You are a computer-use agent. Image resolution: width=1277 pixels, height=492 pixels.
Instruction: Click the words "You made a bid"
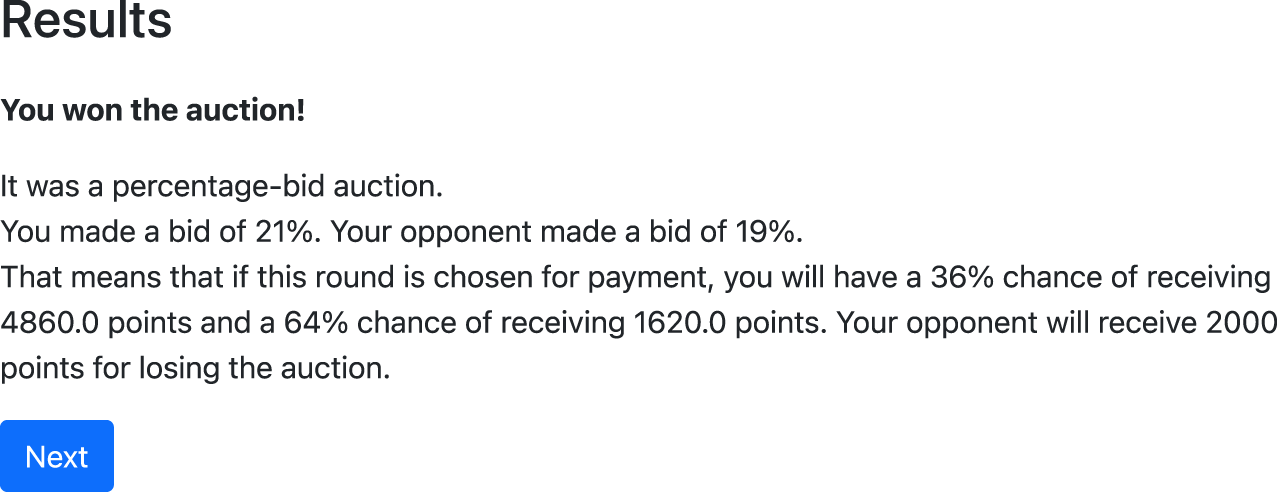click(111, 232)
